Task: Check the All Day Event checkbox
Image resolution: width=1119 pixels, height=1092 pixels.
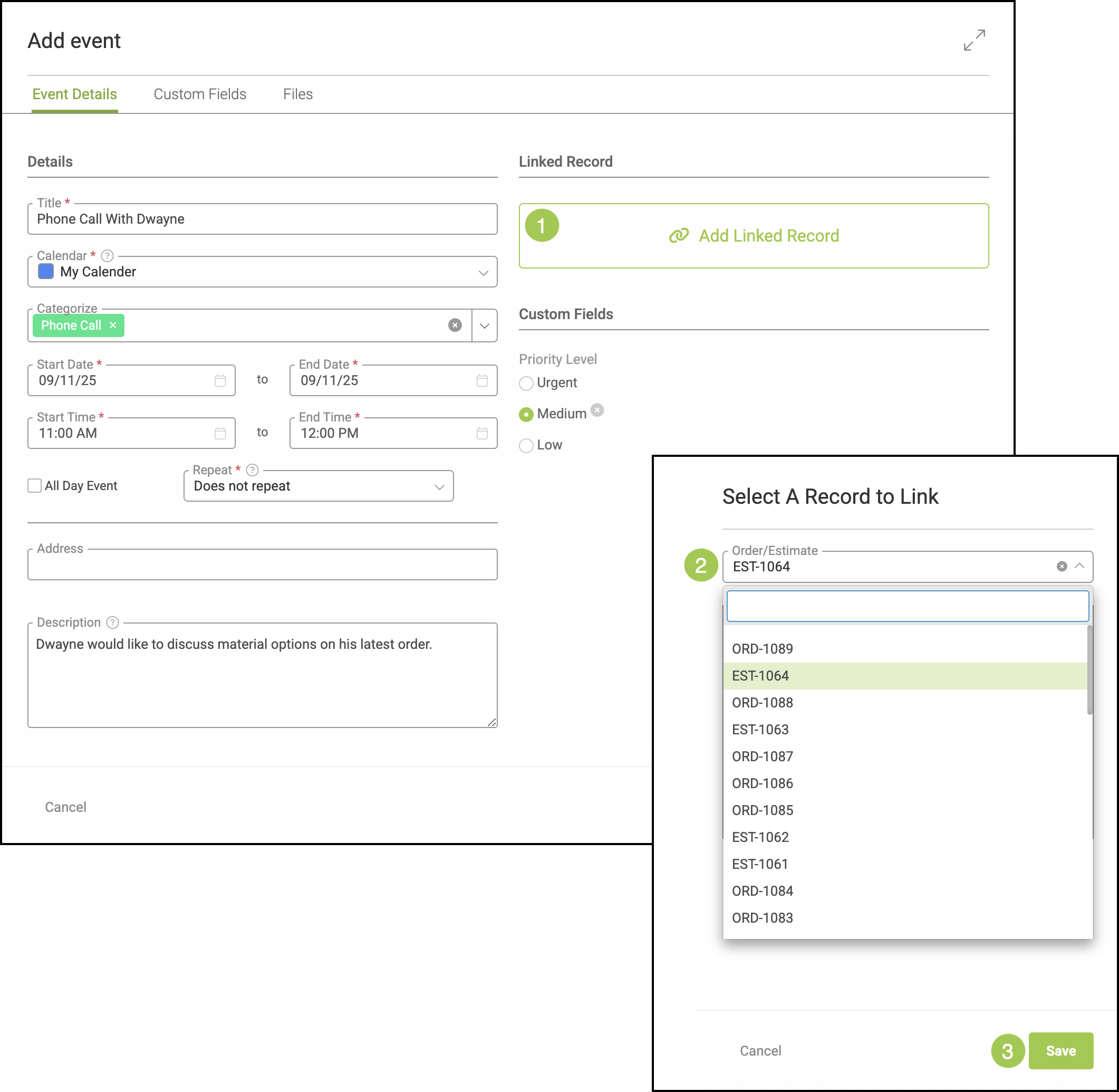Action: point(35,486)
